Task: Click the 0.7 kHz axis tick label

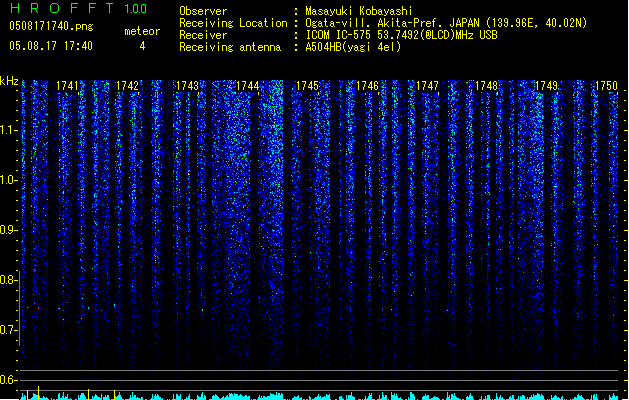Action: click(7, 330)
